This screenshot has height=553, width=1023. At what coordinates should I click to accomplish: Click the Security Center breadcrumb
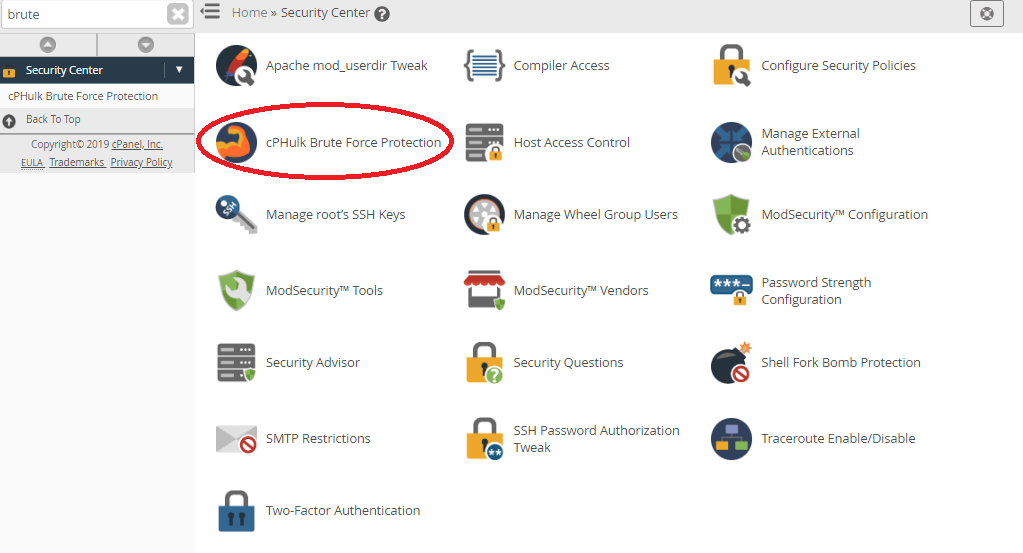[325, 12]
